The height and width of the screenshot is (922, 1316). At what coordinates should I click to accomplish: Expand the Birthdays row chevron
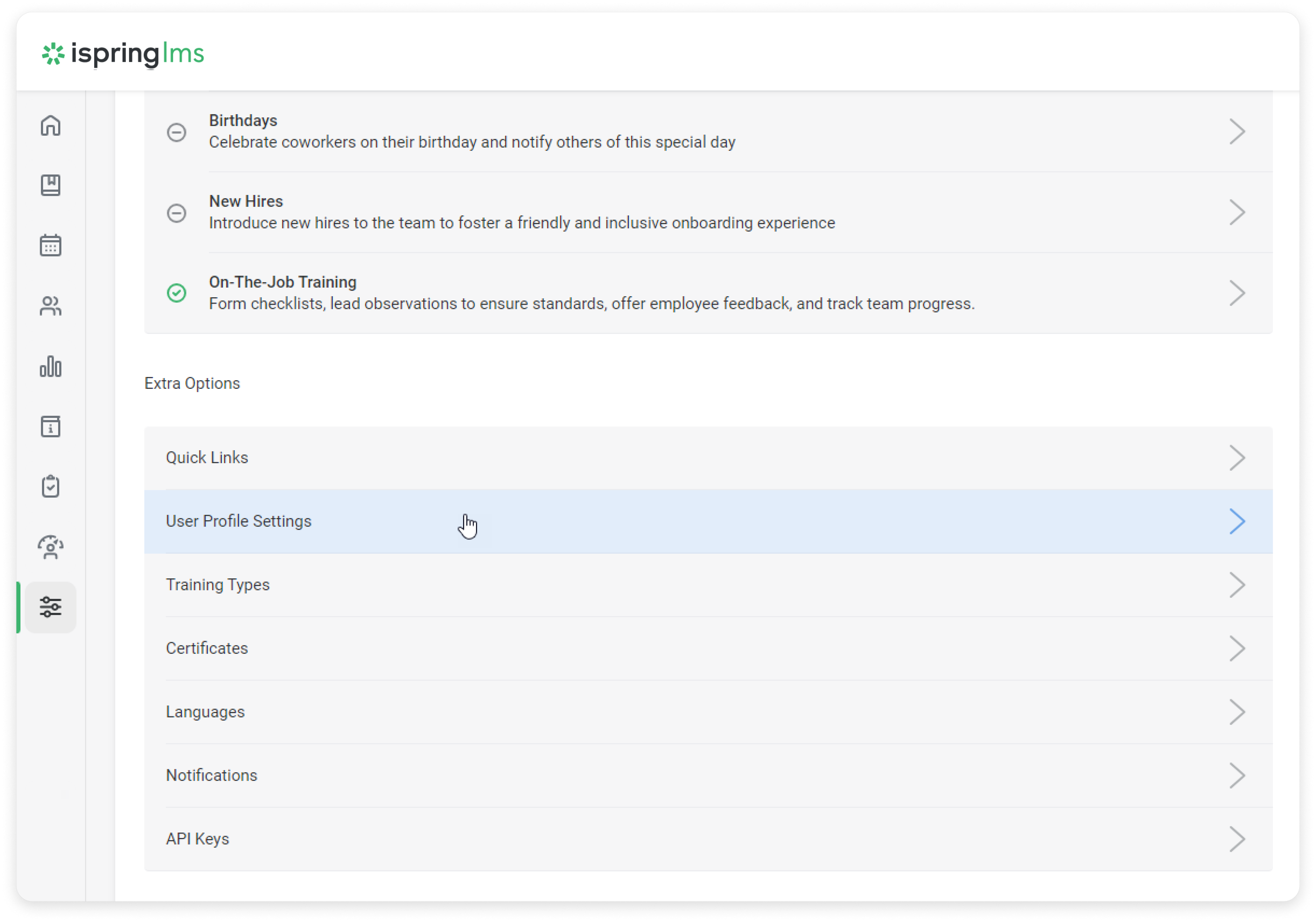pos(1236,132)
